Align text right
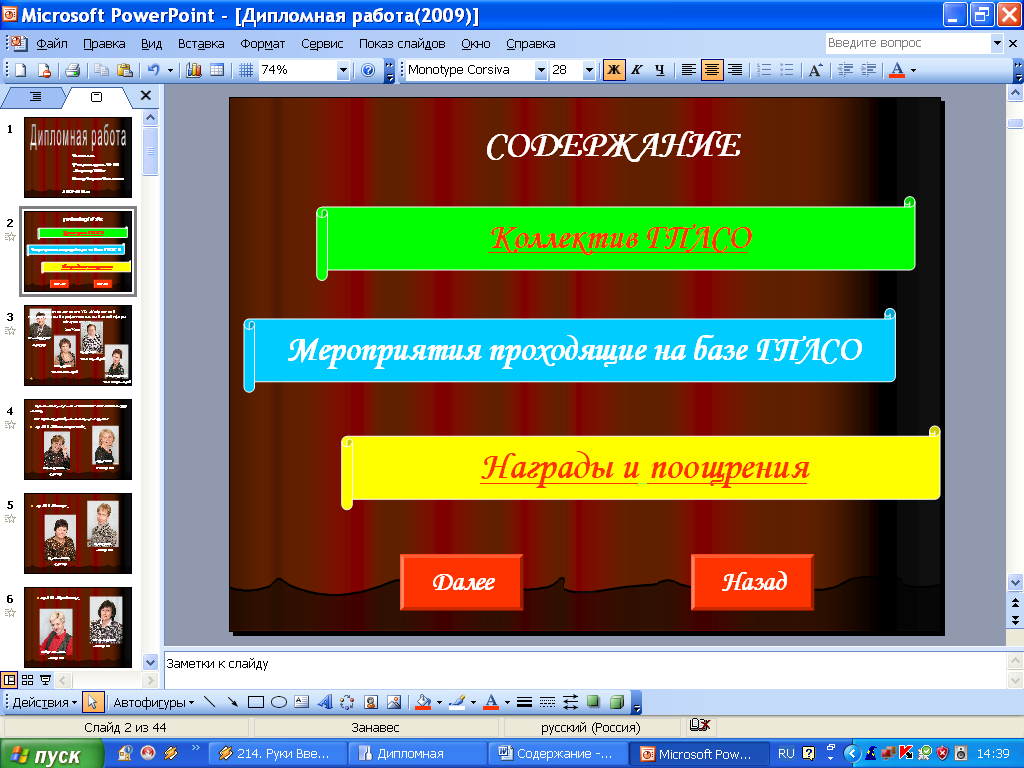 [735, 70]
